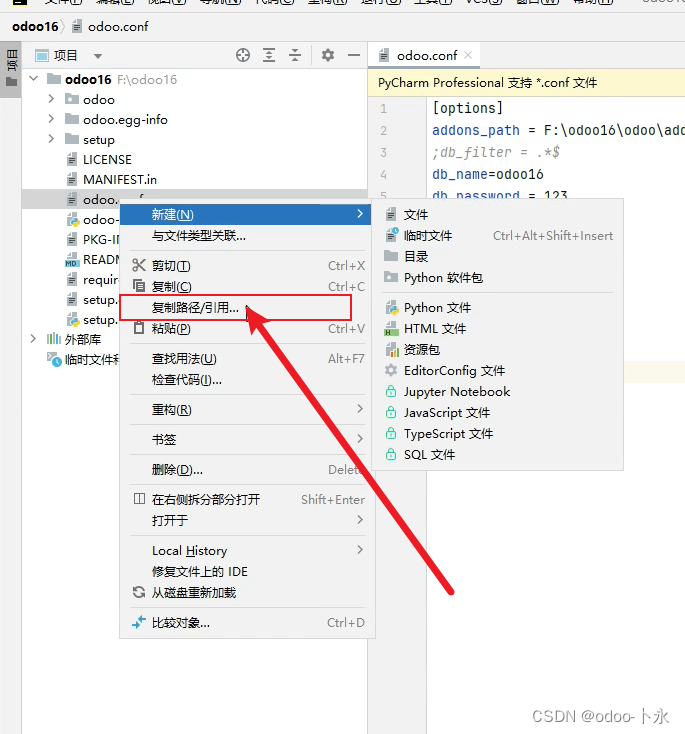
Task: Choose 粘贴(P) from context menu
Action: [245, 329]
